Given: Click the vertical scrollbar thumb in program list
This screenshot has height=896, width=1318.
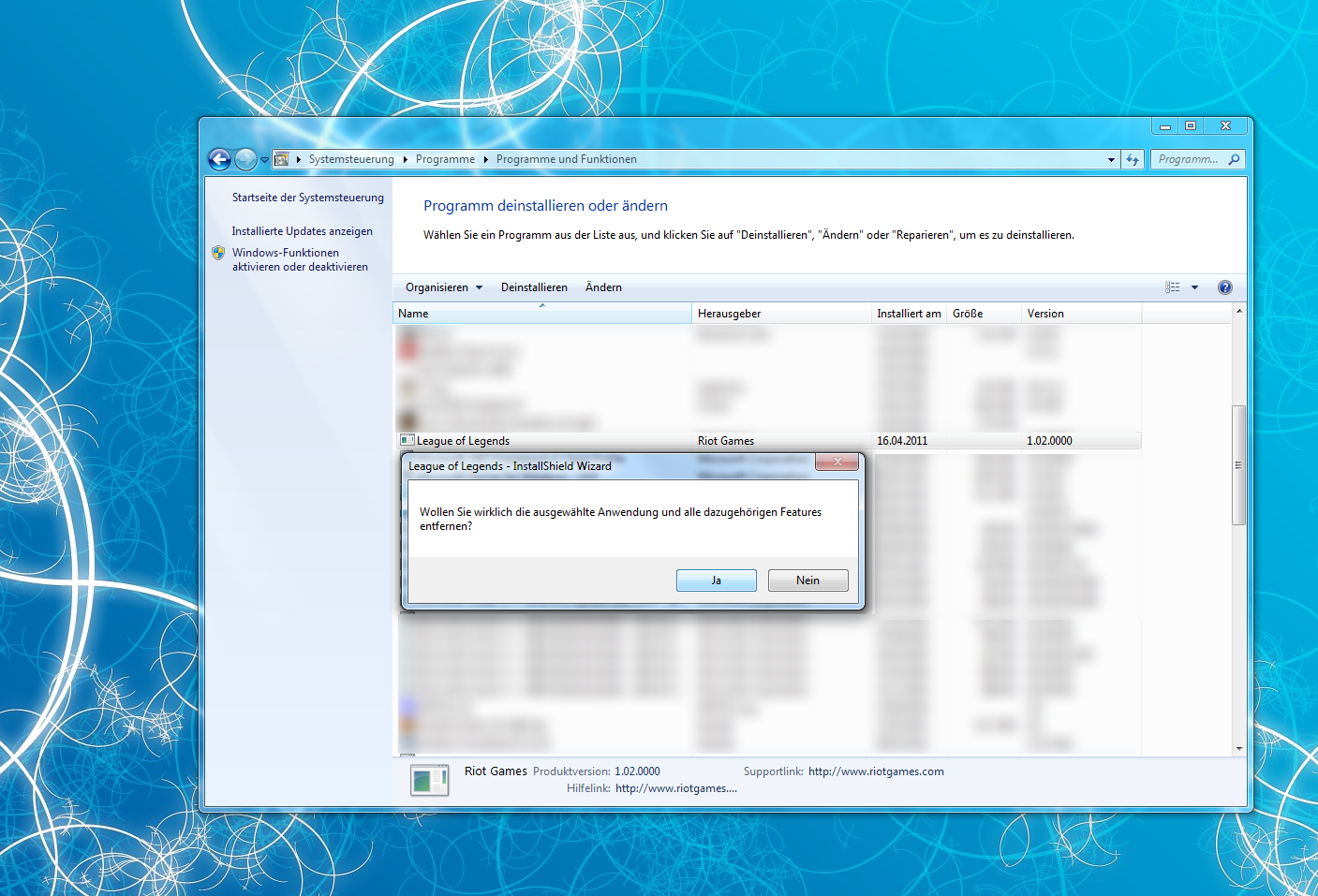Looking at the screenshot, I should pyautogui.click(x=1238, y=465).
